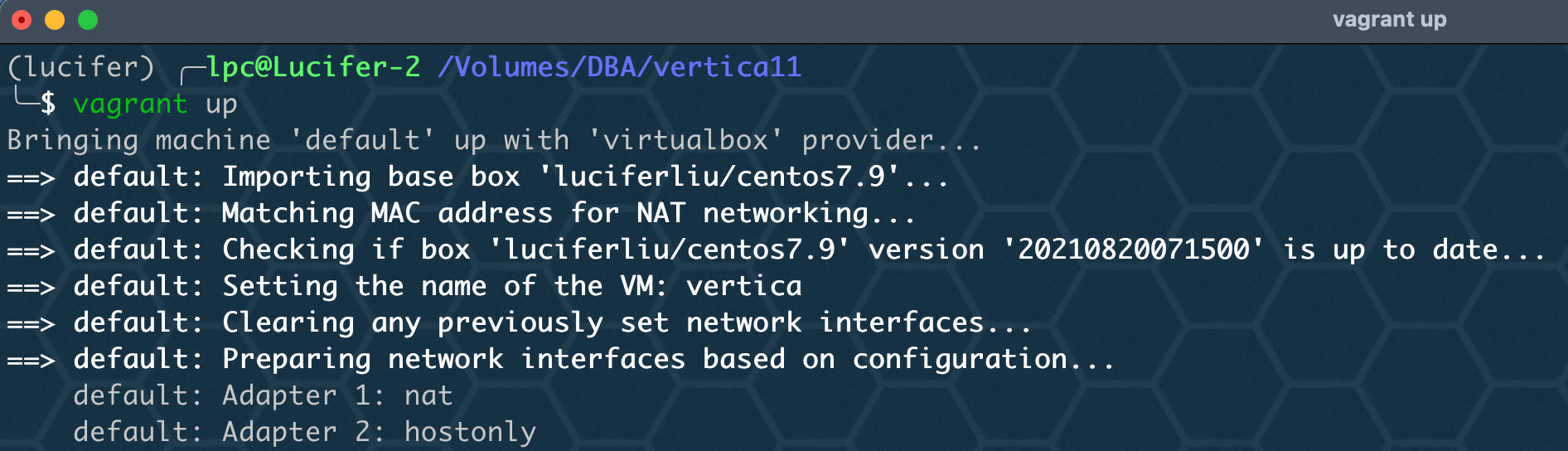Click the 'Clearing any previously set' line
Image resolution: width=1568 pixels, height=451 pixels.
[x=520, y=322]
